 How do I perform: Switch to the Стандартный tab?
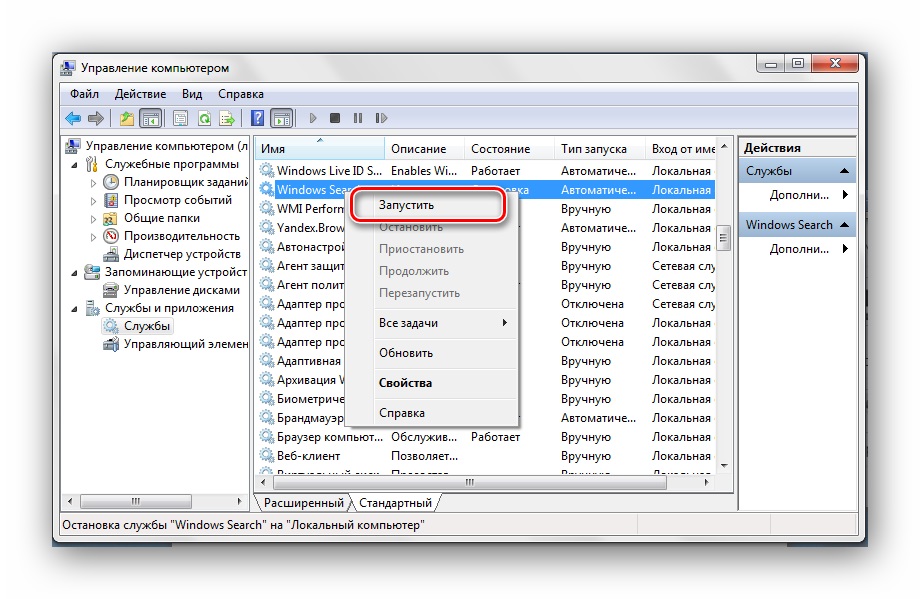point(395,503)
